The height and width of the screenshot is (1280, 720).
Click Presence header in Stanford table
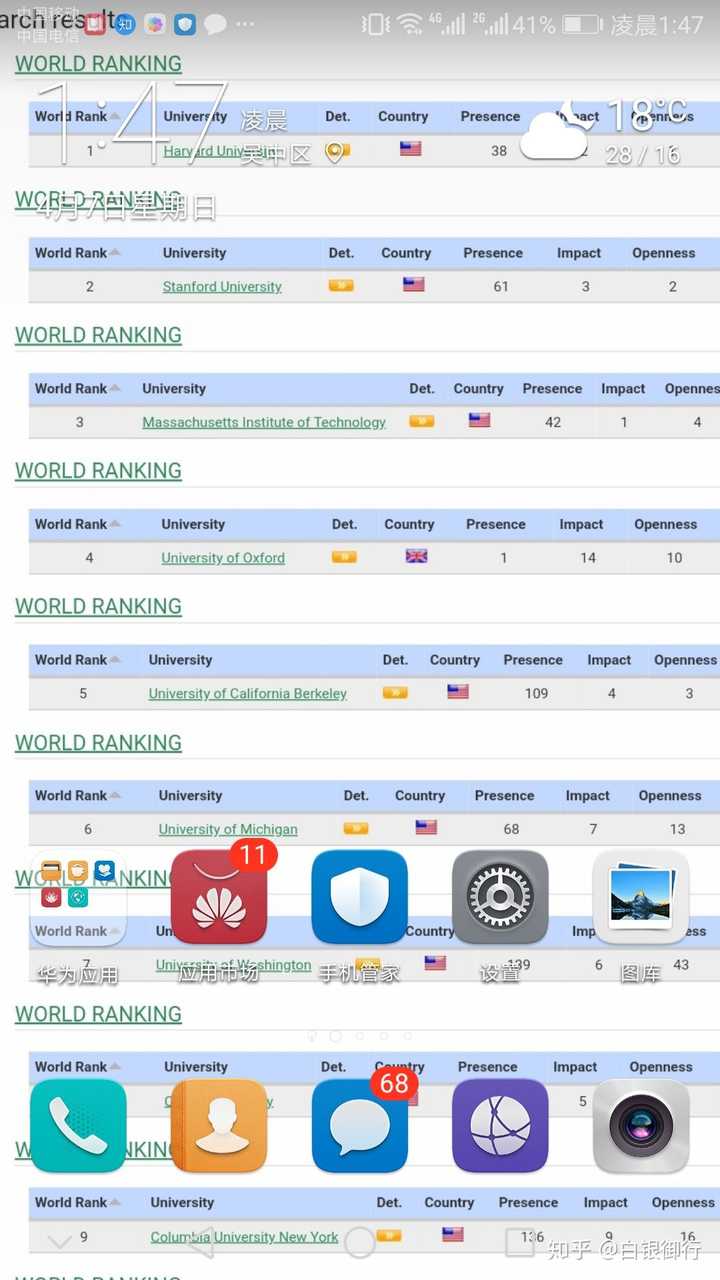pos(493,253)
